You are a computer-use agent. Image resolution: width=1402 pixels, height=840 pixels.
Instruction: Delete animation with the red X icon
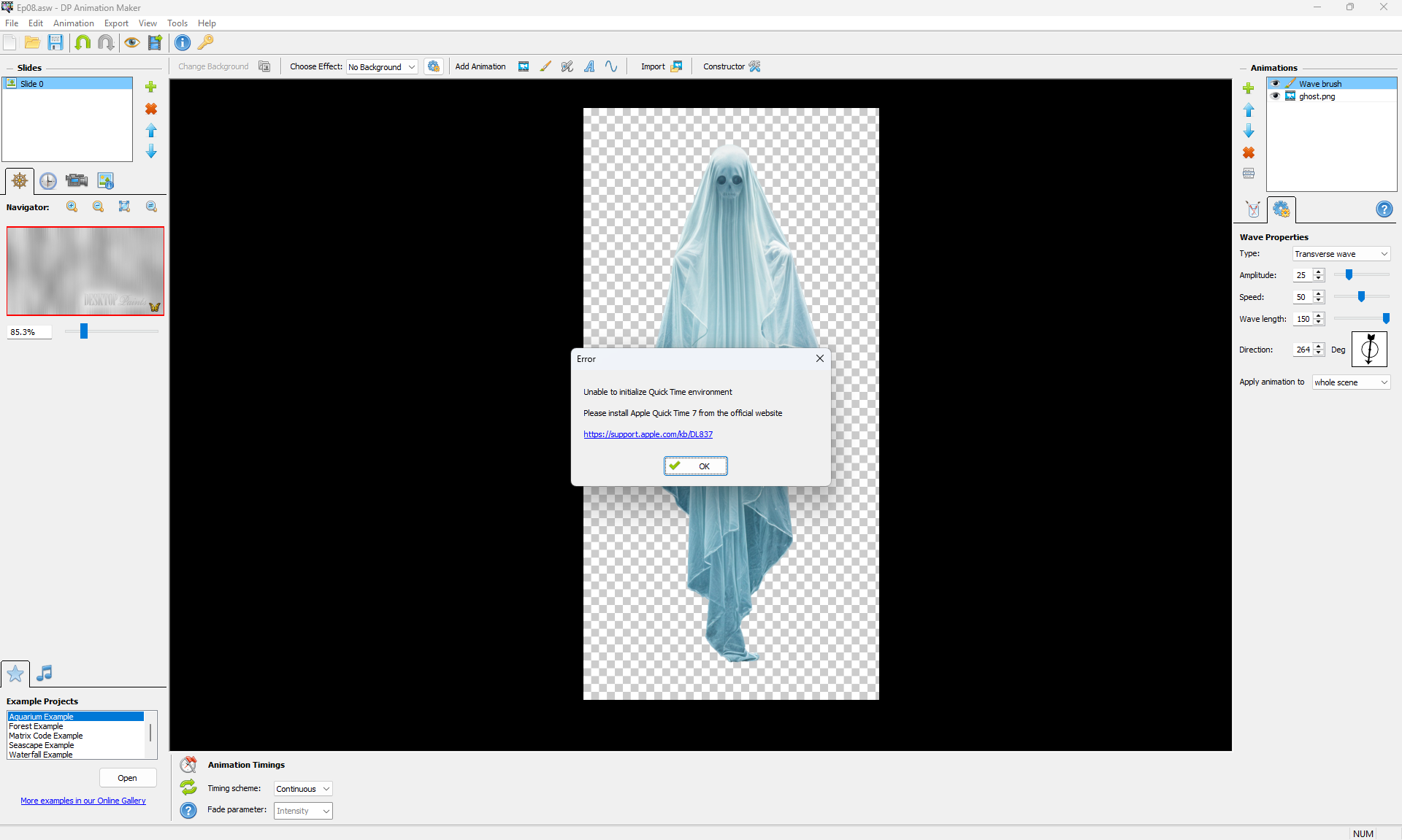(x=1249, y=153)
